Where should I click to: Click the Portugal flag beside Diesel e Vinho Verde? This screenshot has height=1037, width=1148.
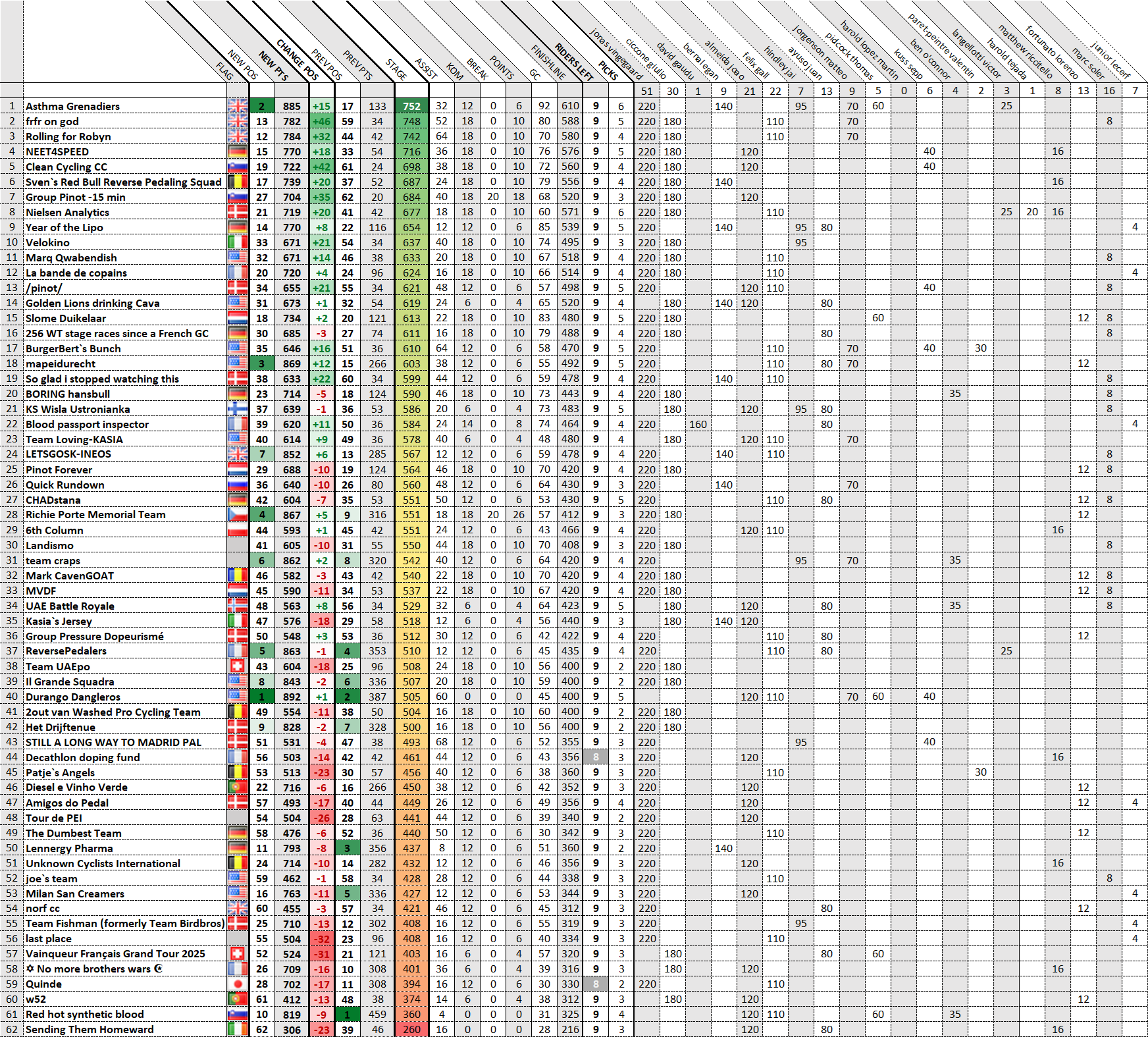[238, 787]
